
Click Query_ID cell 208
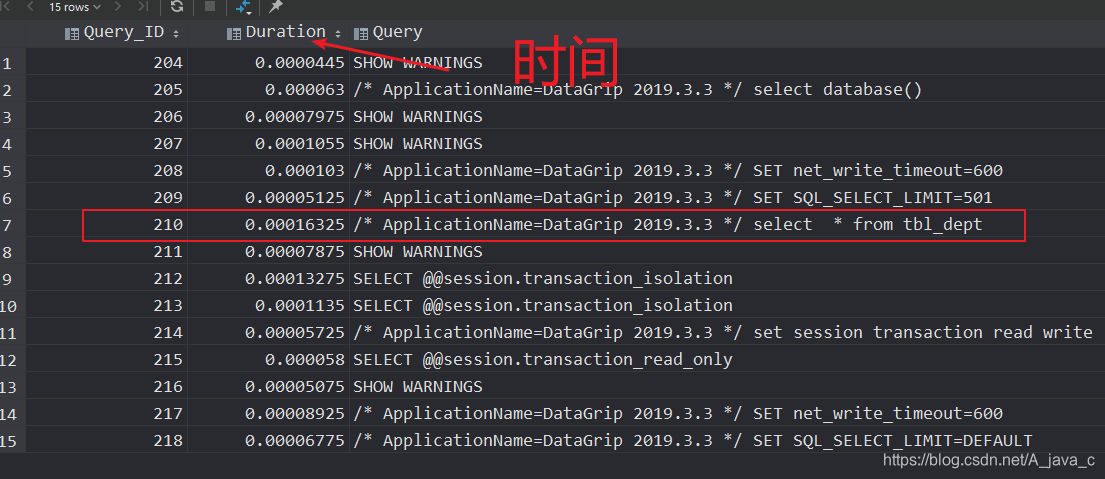pos(168,170)
